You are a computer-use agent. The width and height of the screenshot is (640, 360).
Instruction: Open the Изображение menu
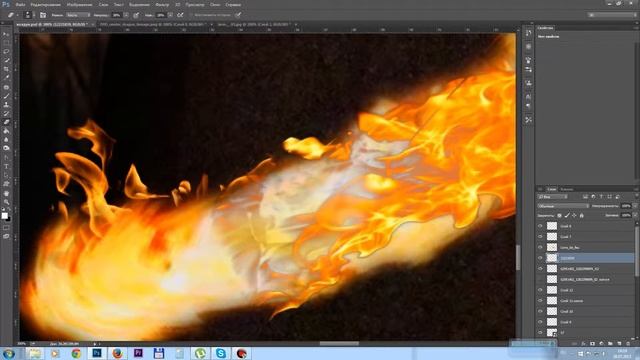tap(80, 4)
